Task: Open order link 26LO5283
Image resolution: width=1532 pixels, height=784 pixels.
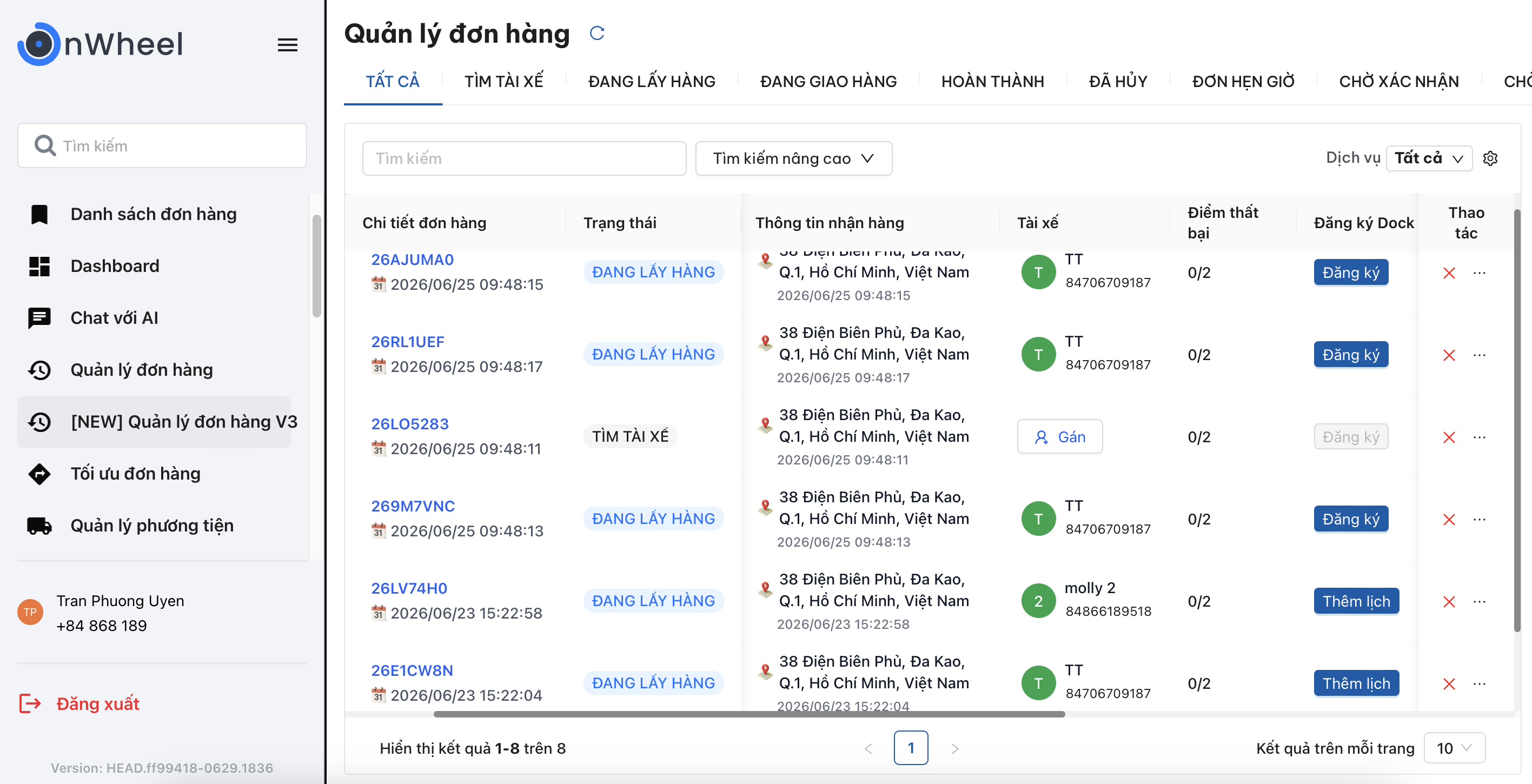Action: click(x=410, y=424)
